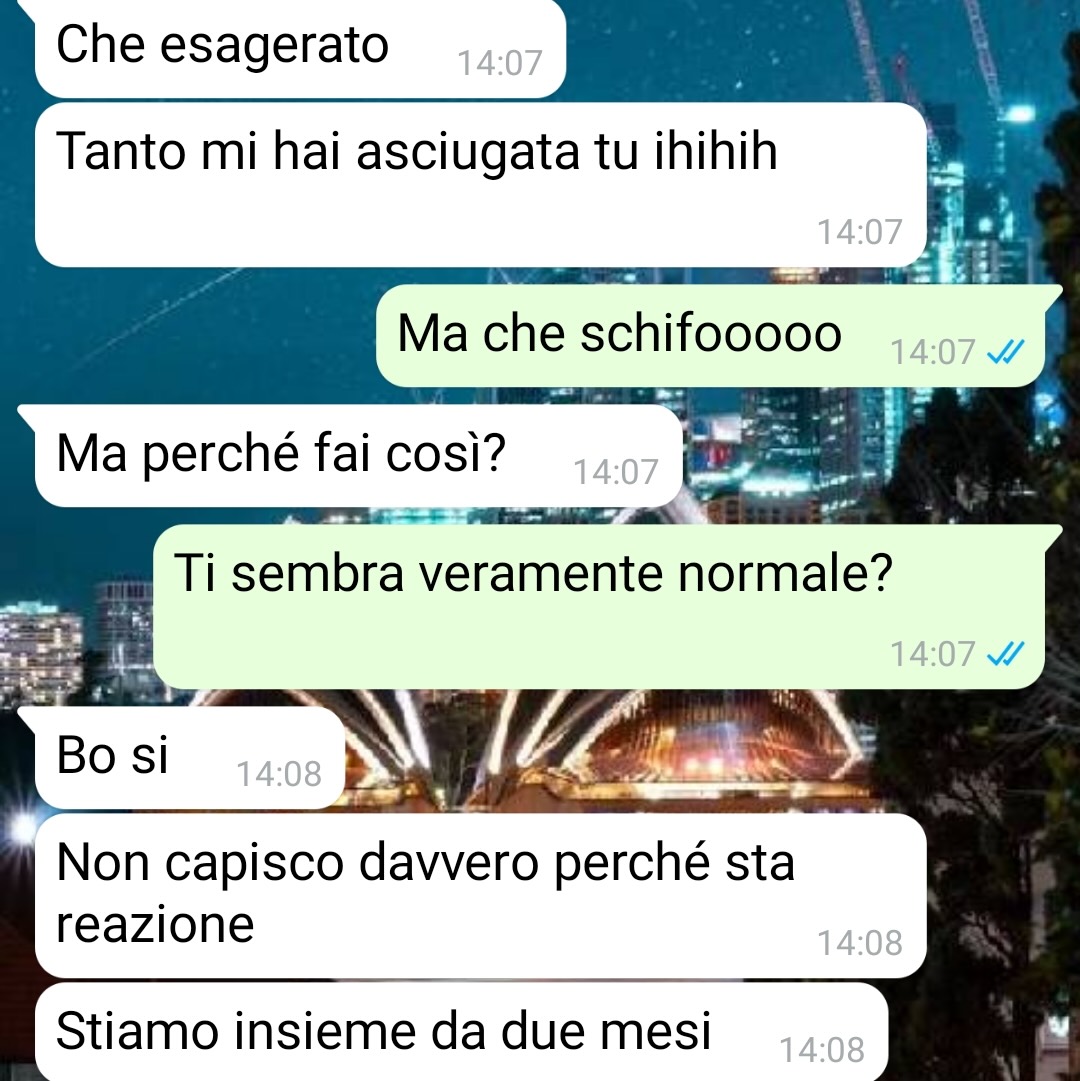Click the read receipt ticks on 'Ma che schifooooo'

click(1006, 352)
